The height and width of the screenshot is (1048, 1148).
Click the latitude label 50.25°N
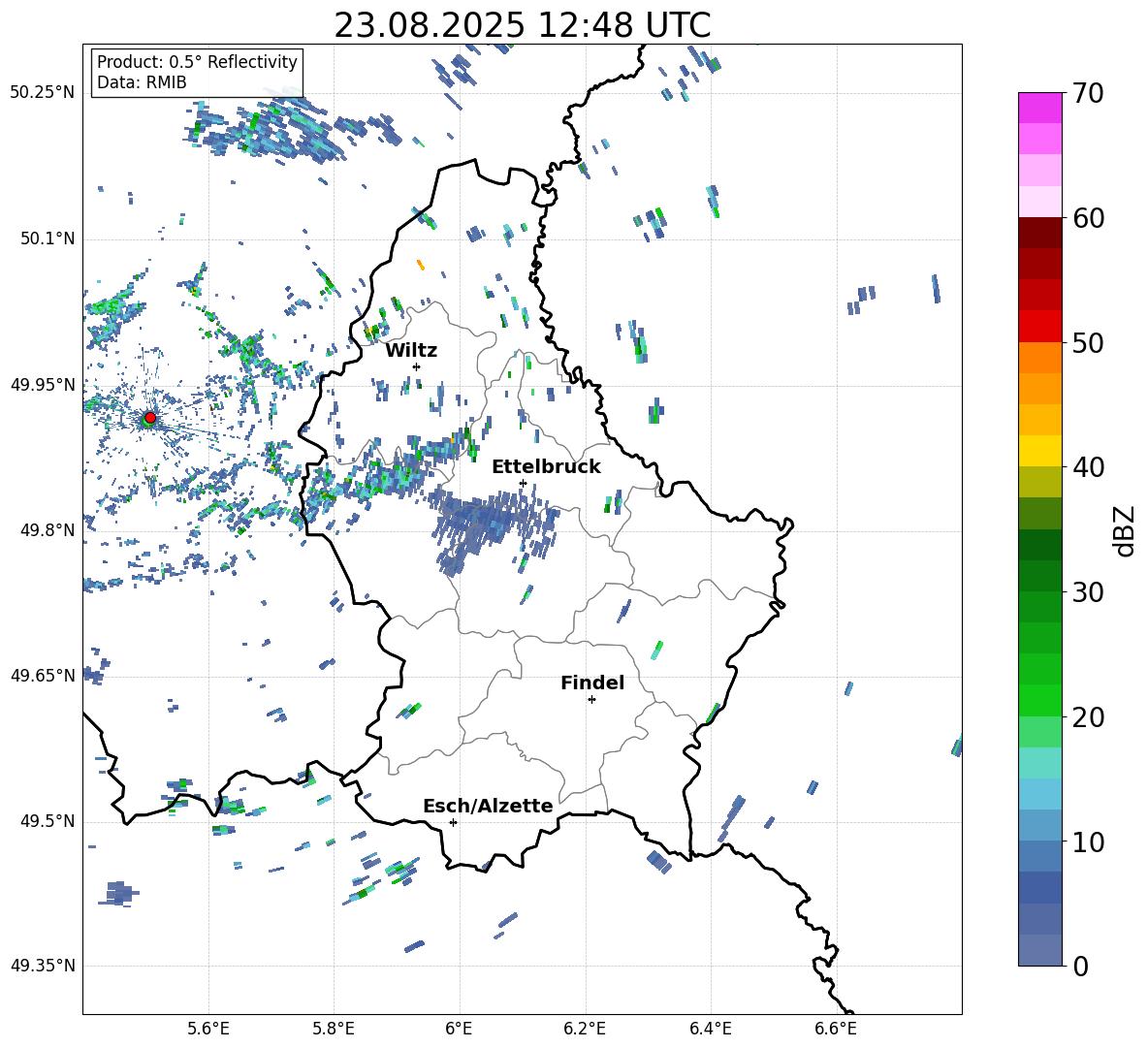(x=43, y=93)
